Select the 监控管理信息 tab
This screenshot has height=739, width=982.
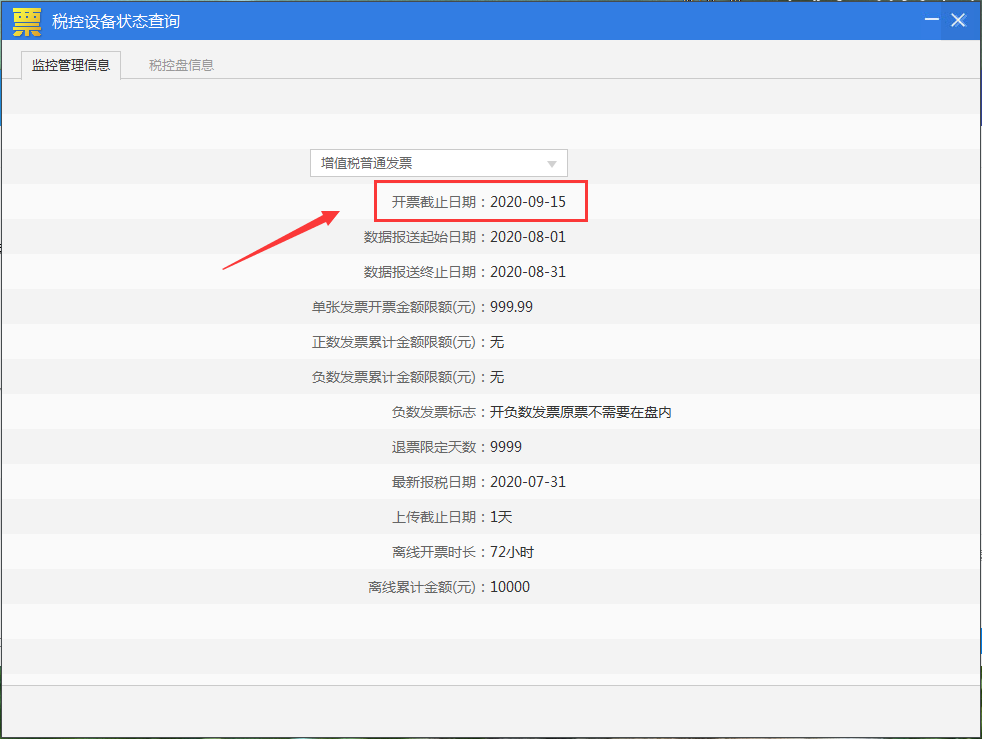point(70,64)
